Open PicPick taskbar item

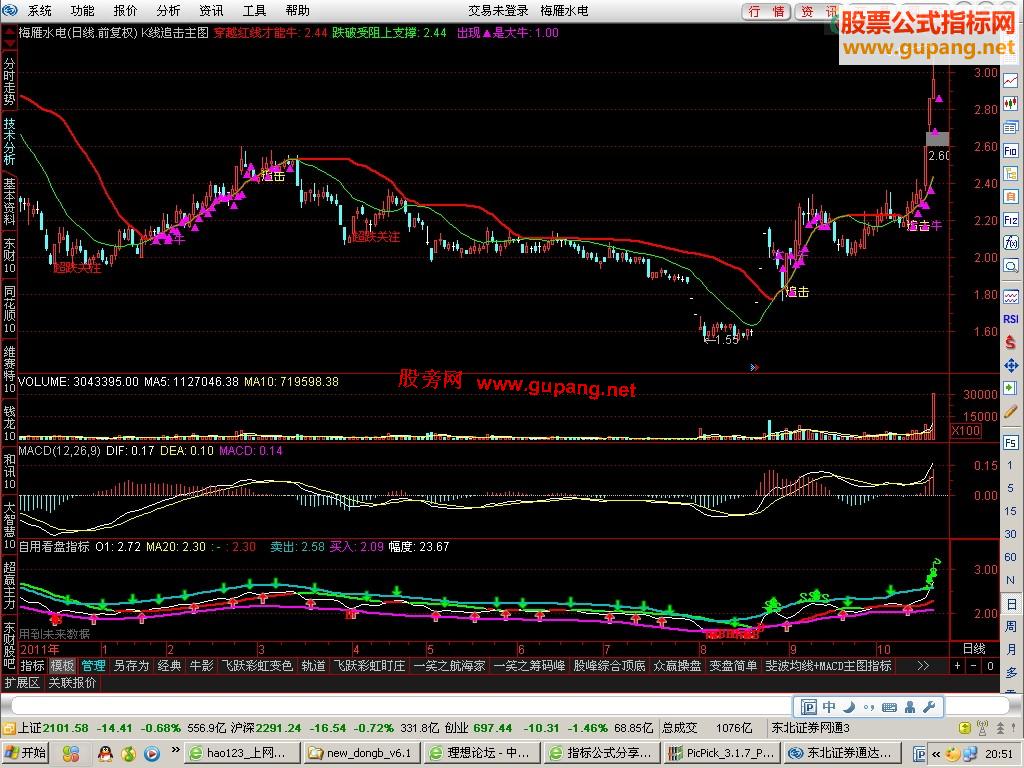tap(721, 753)
